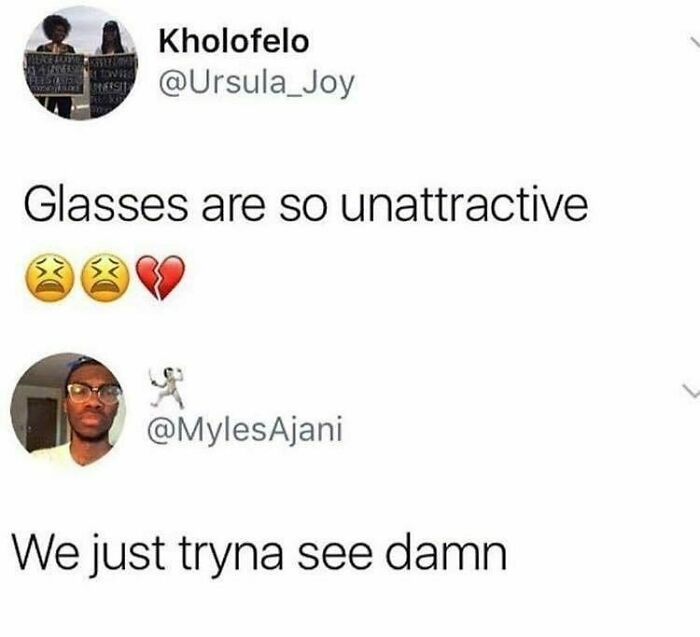Screen dimensions: 700x637
Task: Open MylesAjani's profile picture with glasses
Action: (x=68, y=410)
